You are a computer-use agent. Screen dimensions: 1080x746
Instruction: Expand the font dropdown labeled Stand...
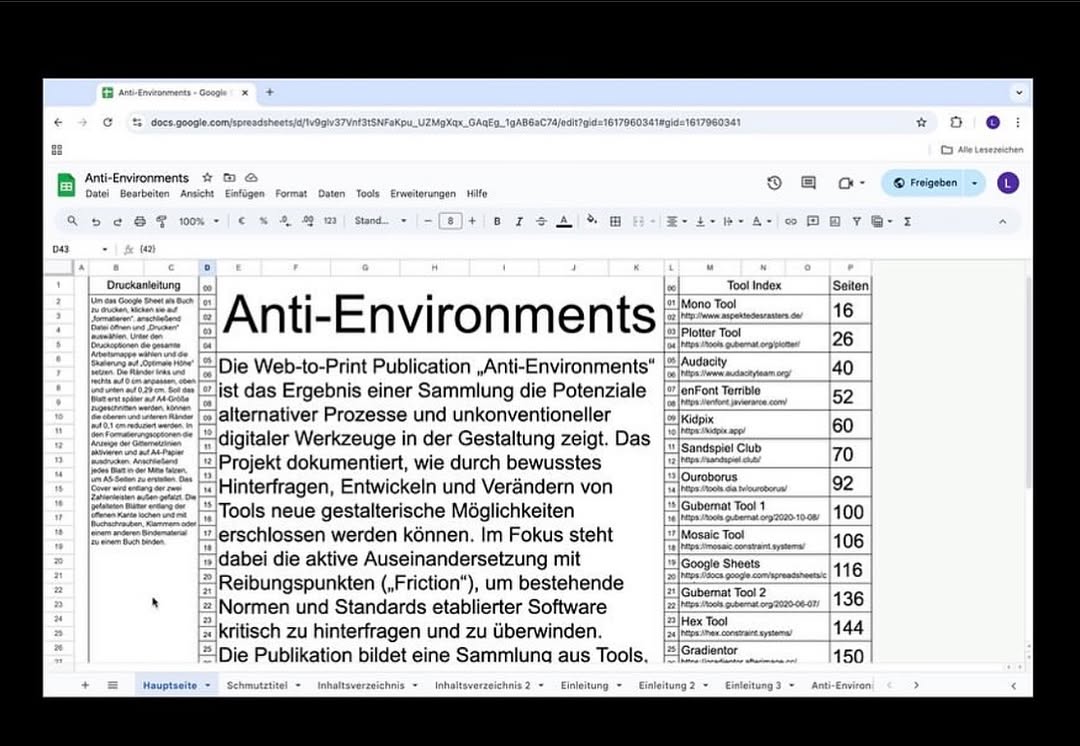click(x=381, y=221)
